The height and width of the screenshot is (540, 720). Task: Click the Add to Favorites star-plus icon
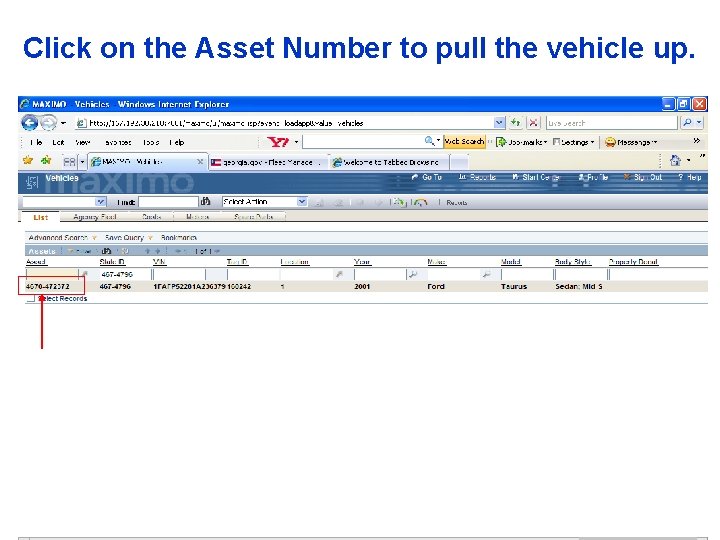pyautogui.click(x=46, y=160)
